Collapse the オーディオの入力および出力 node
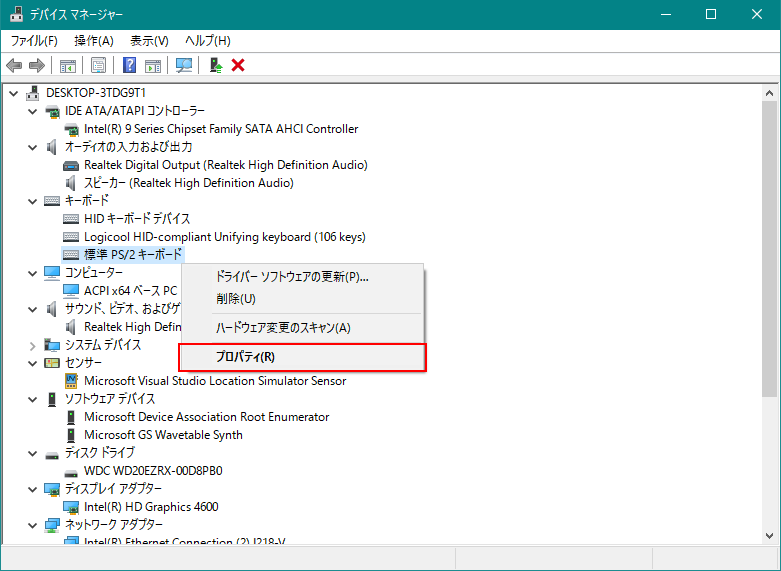Screen dimensions: 781x571 pos(33,147)
